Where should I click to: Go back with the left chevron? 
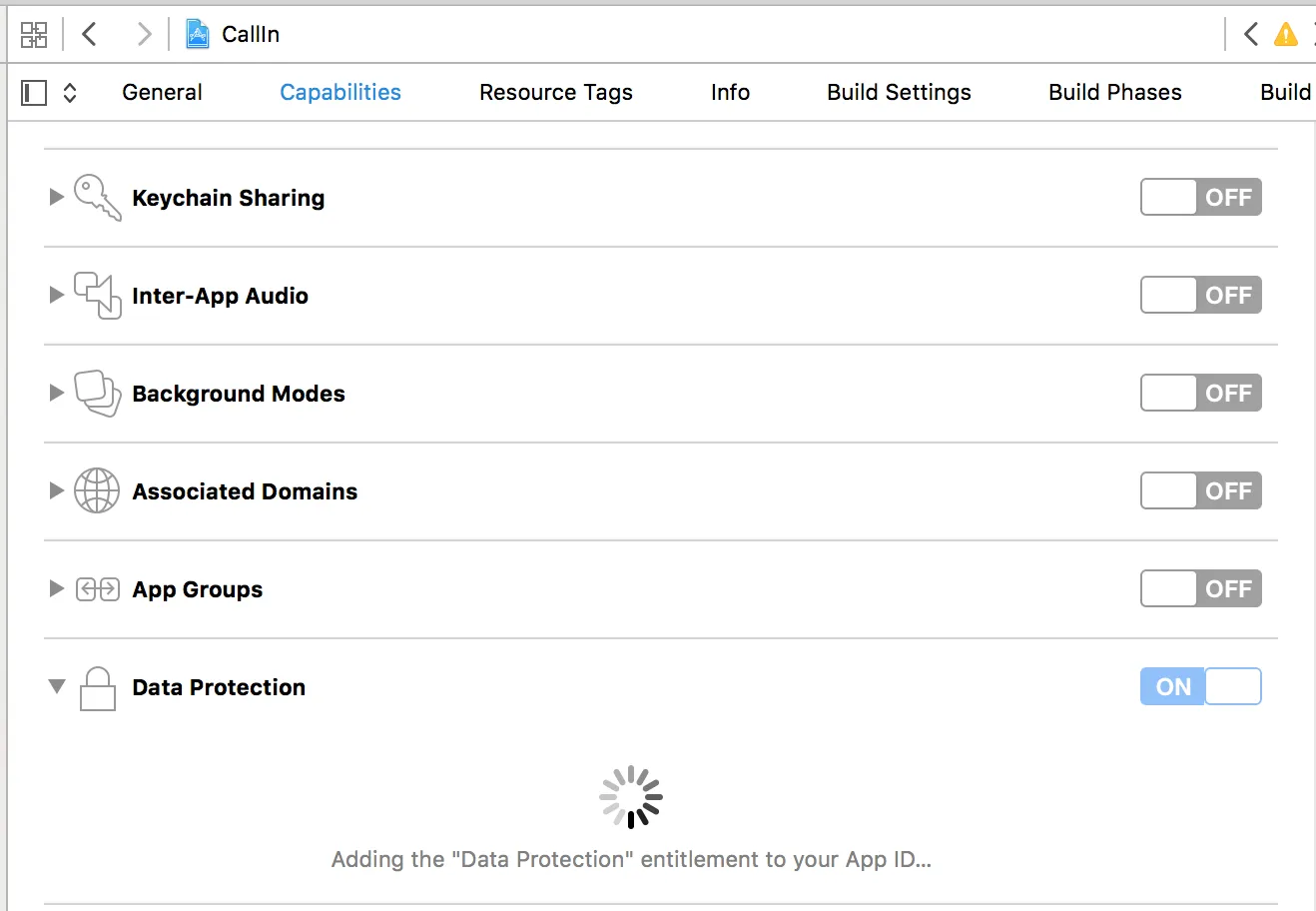pos(90,35)
